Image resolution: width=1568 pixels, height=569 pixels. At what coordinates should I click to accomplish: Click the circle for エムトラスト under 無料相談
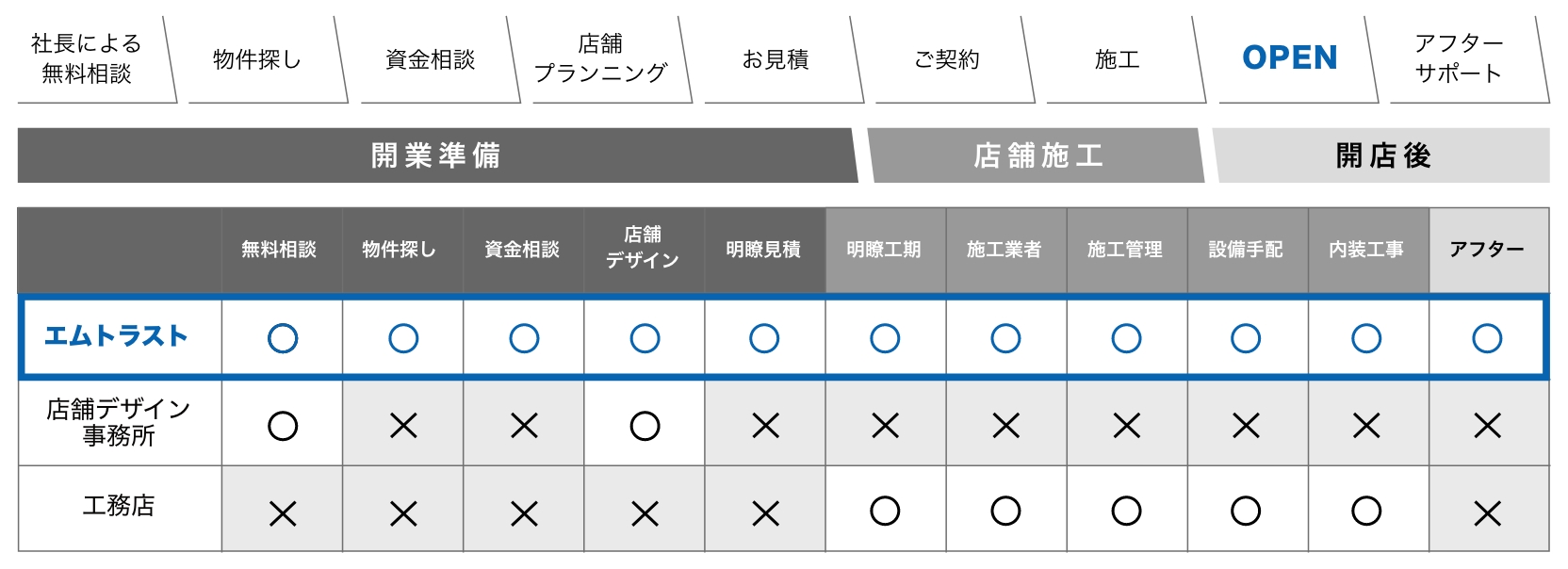pyautogui.click(x=283, y=338)
